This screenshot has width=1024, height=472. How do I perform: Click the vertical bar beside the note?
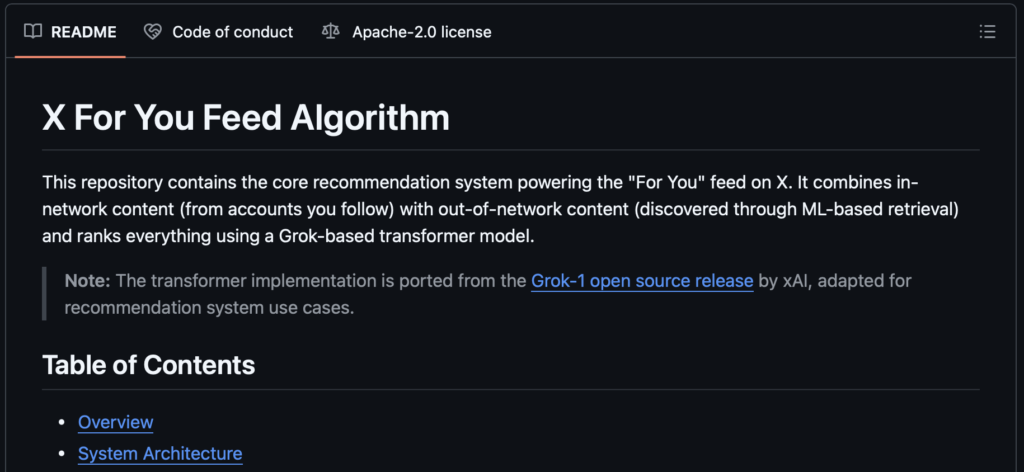click(x=45, y=294)
